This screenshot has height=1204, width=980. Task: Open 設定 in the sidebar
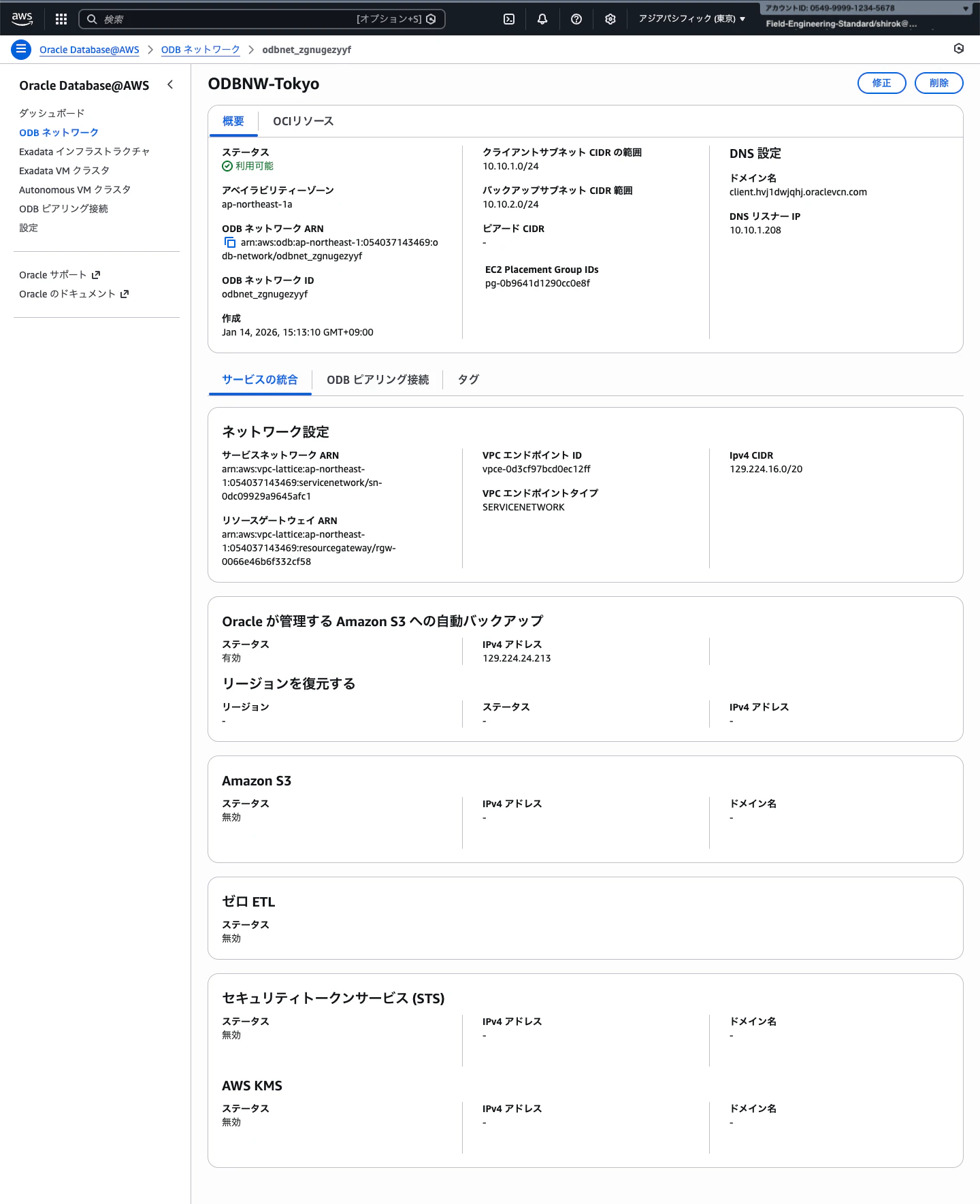pyautogui.click(x=29, y=227)
